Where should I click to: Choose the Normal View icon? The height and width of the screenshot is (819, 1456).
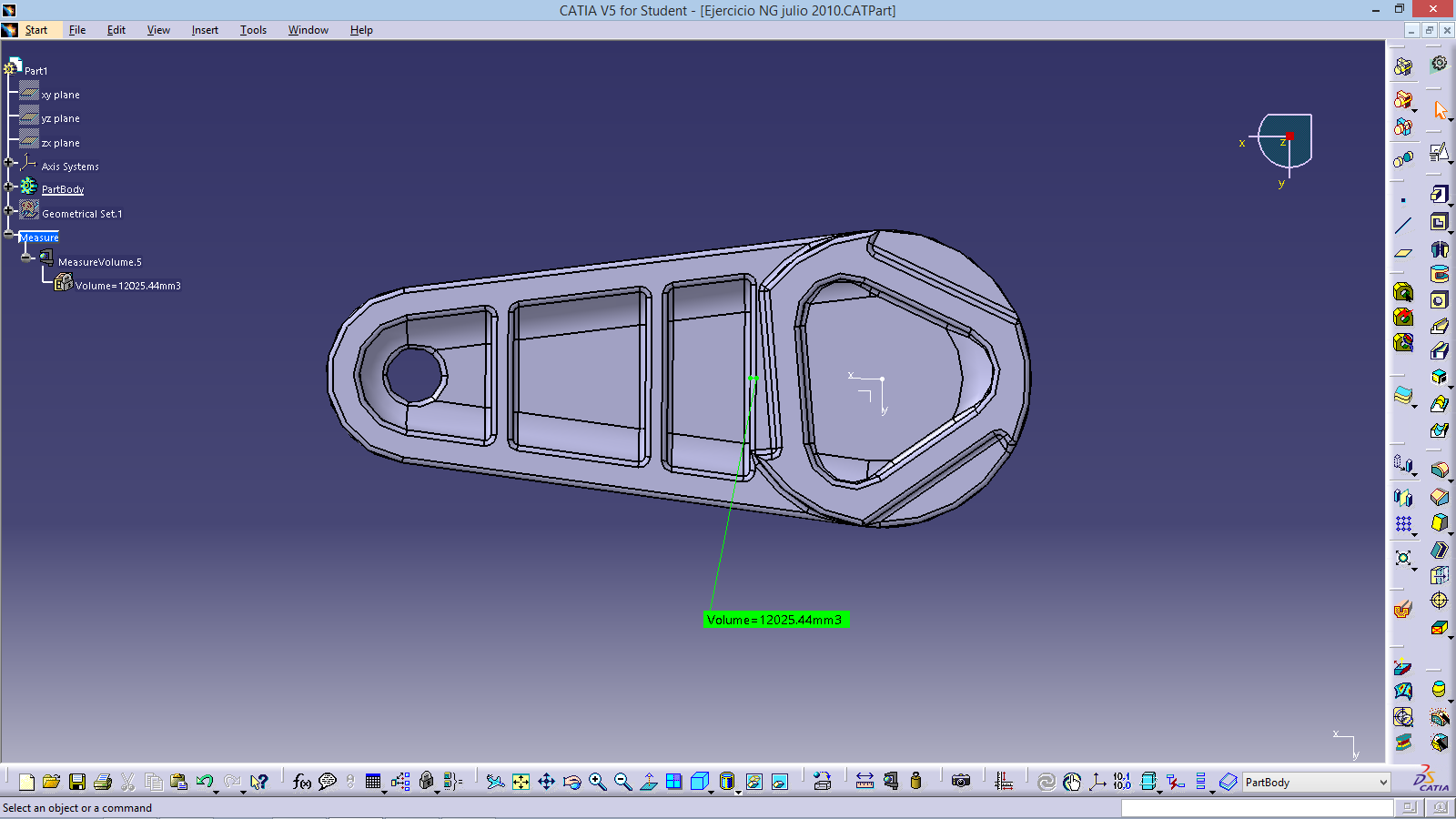tap(648, 782)
